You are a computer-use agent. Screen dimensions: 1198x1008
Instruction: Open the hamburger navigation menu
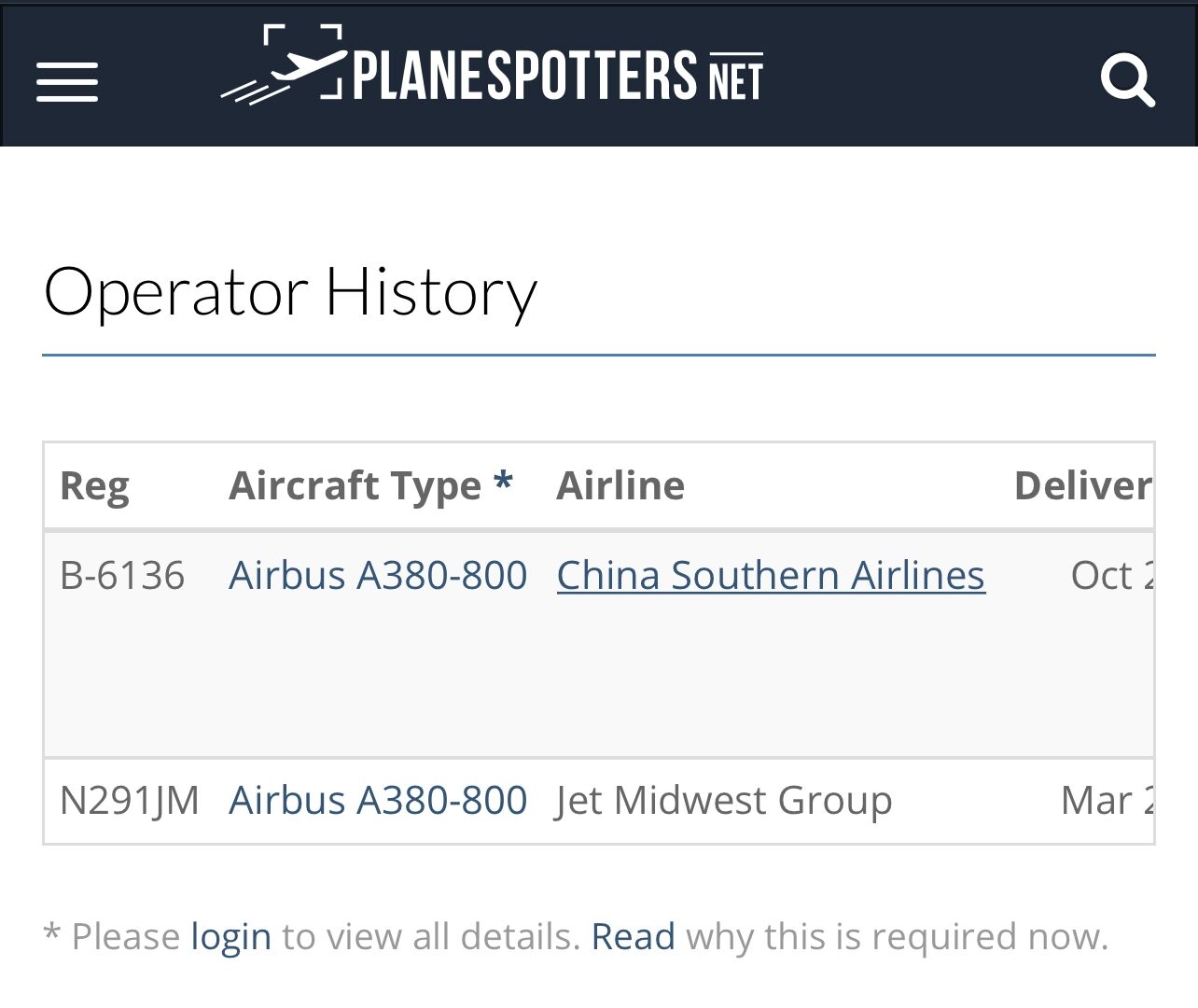[67, 81]
